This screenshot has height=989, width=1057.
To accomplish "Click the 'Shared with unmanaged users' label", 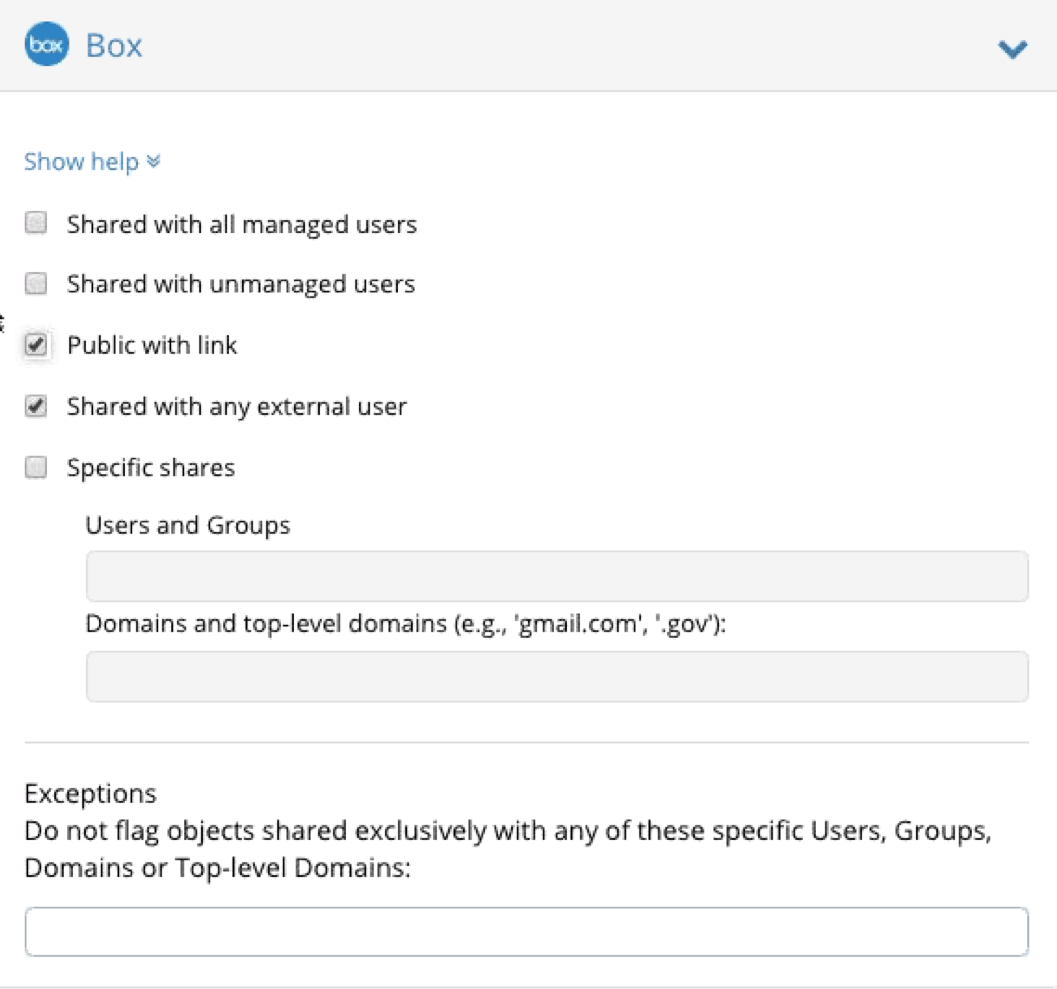I will [241, 285].
